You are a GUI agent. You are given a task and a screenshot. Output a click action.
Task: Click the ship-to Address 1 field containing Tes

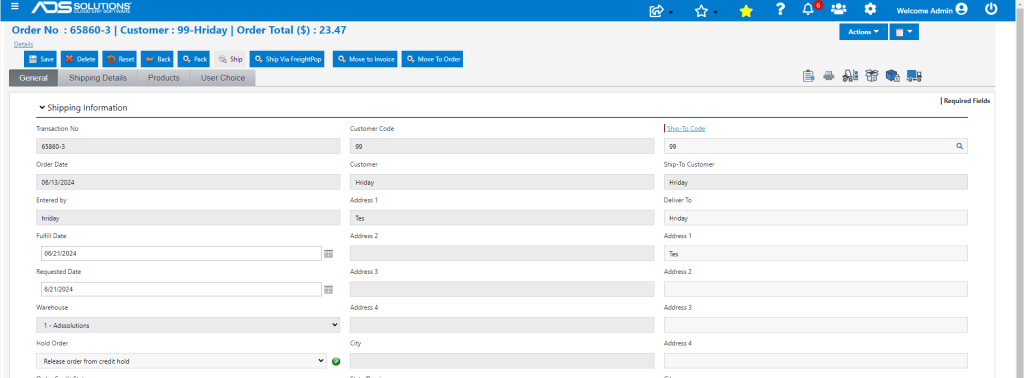point(816,253)
